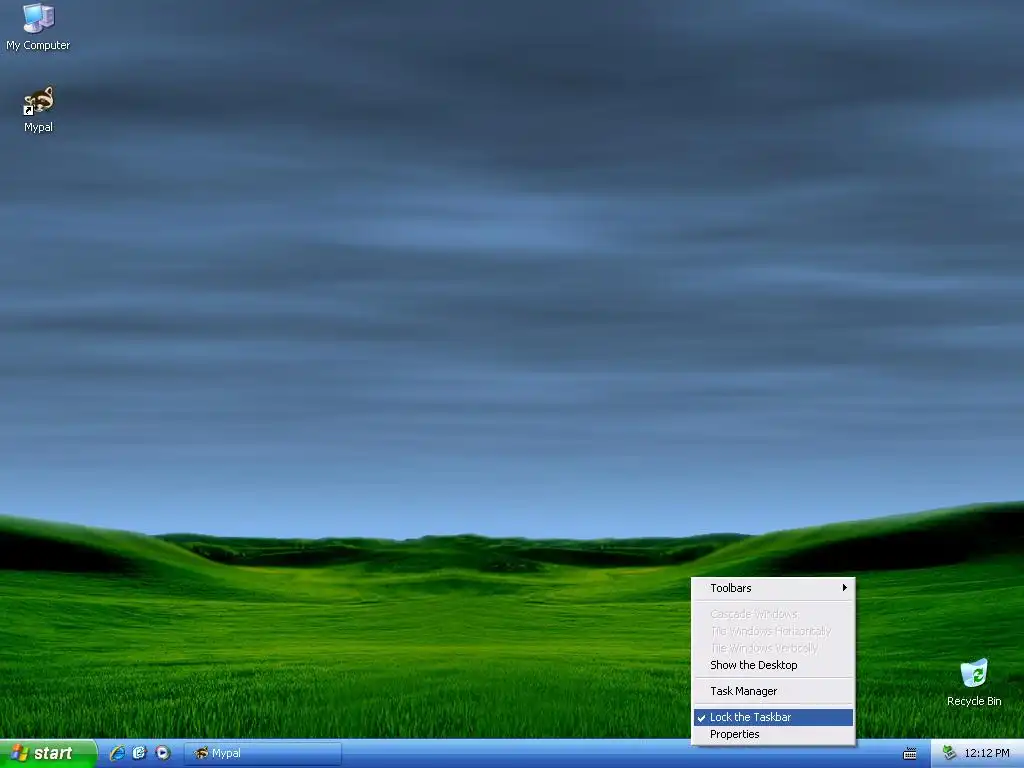Launch Internet Explorer from Quick Launch
Screen dimensions: 1024x768
coord(118,753)
